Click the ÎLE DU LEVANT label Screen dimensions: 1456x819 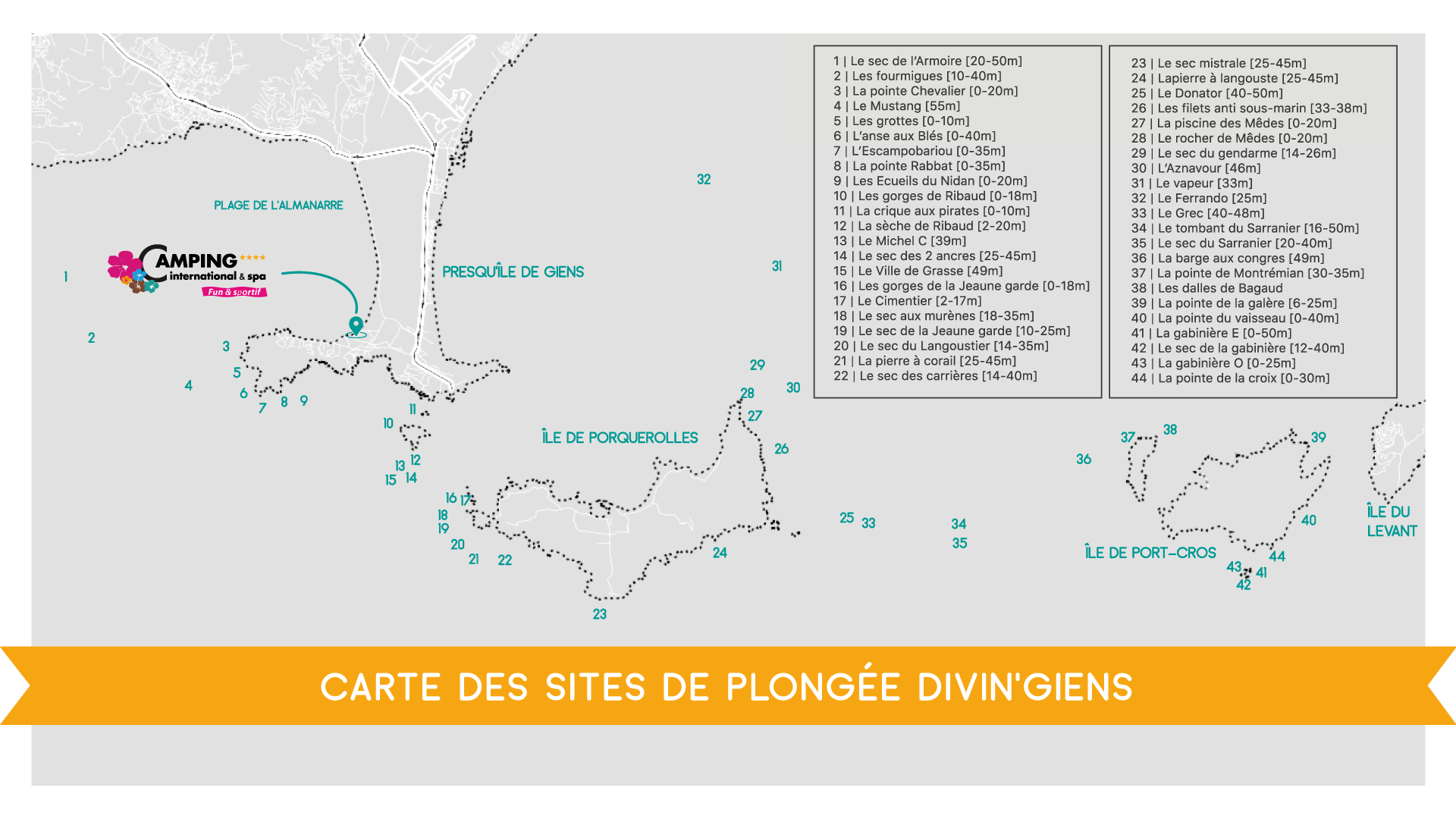(x=1392, y=521)
